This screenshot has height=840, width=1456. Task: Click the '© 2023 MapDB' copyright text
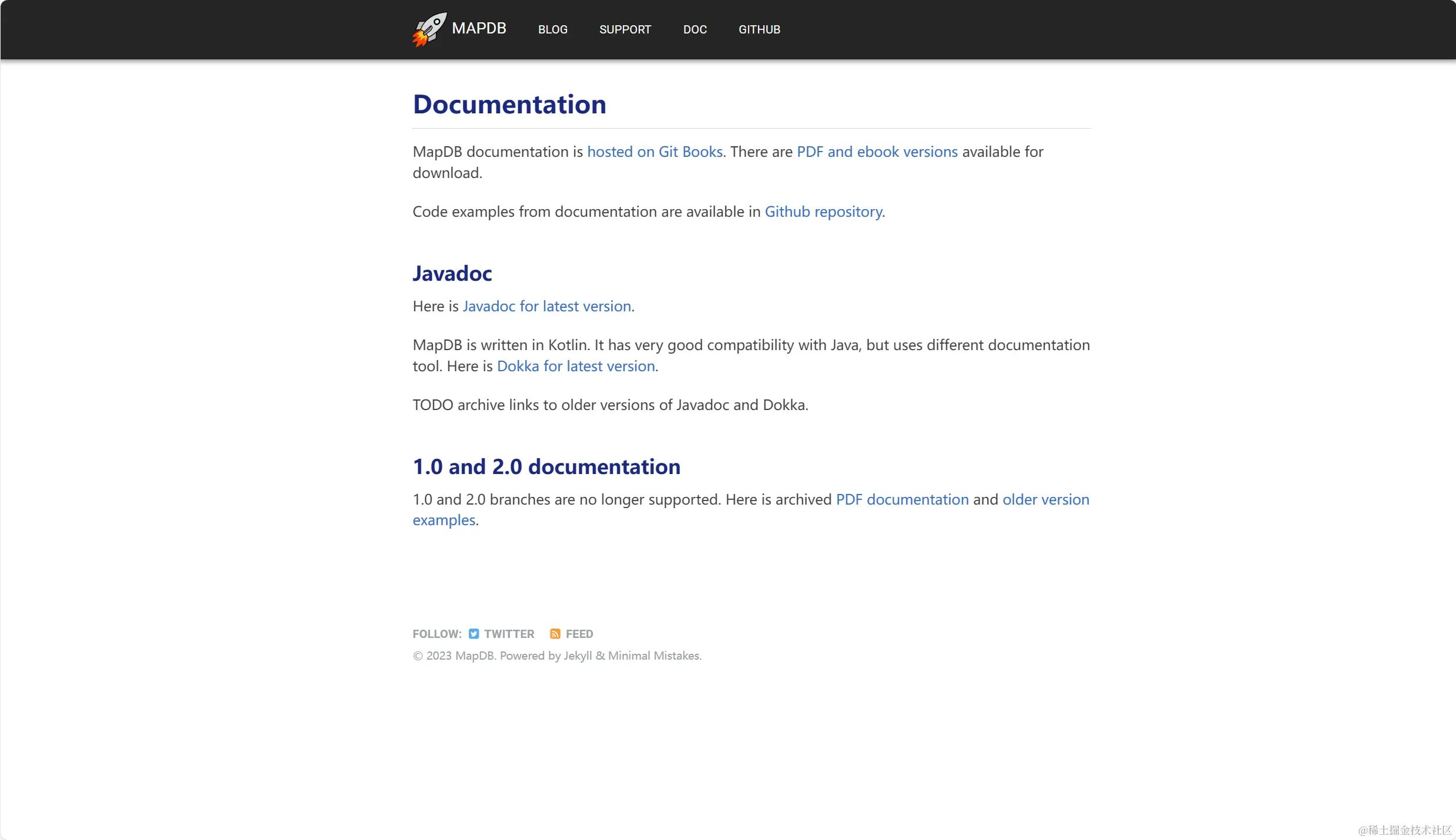(557, 656)
